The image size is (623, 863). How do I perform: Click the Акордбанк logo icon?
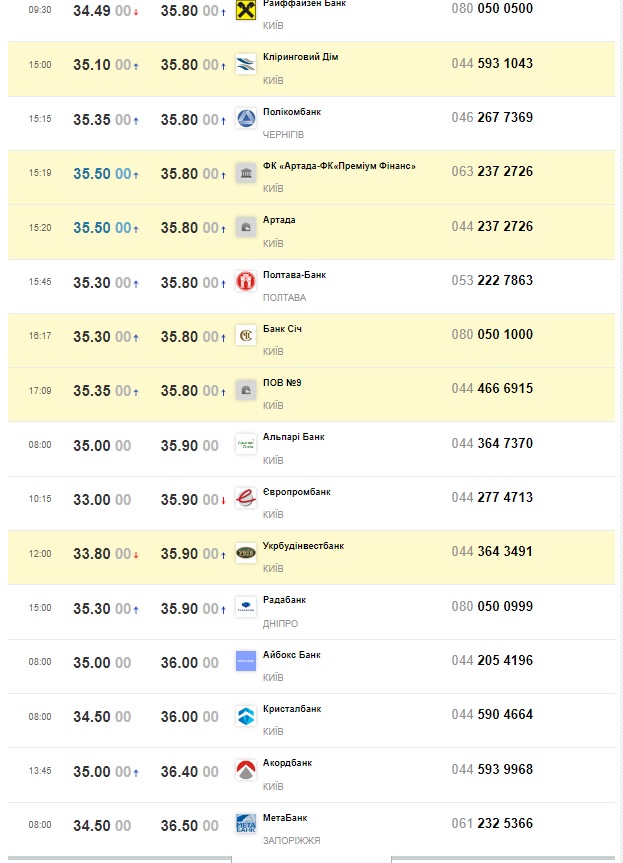[245, 770]
